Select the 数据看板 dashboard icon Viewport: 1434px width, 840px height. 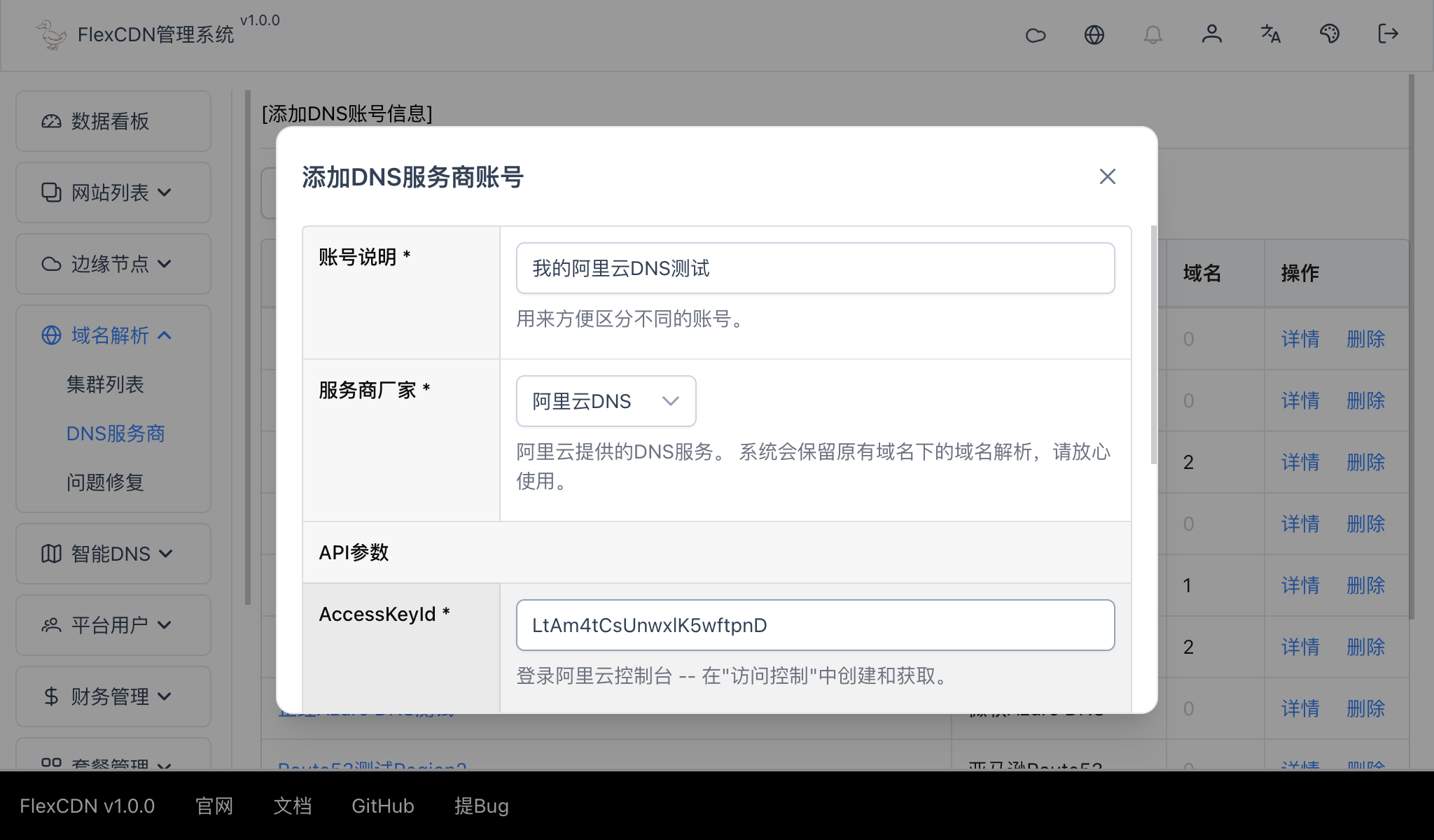point(50,120)
